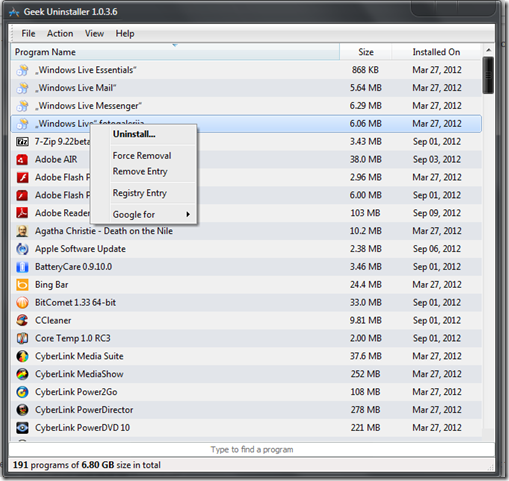This screenshot has width=509, height=481.
Task: Click the Core Temp icon
Action: point(22,338)
